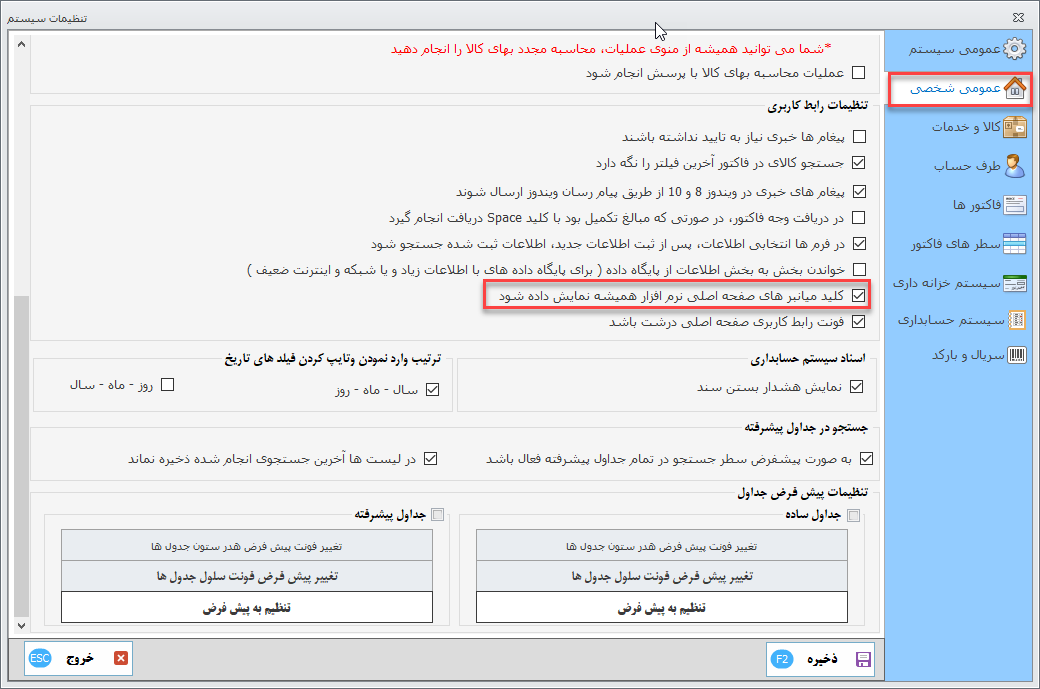Go to the سیستم خزانه داری section

pyautogui.click(x=960, y=283)
